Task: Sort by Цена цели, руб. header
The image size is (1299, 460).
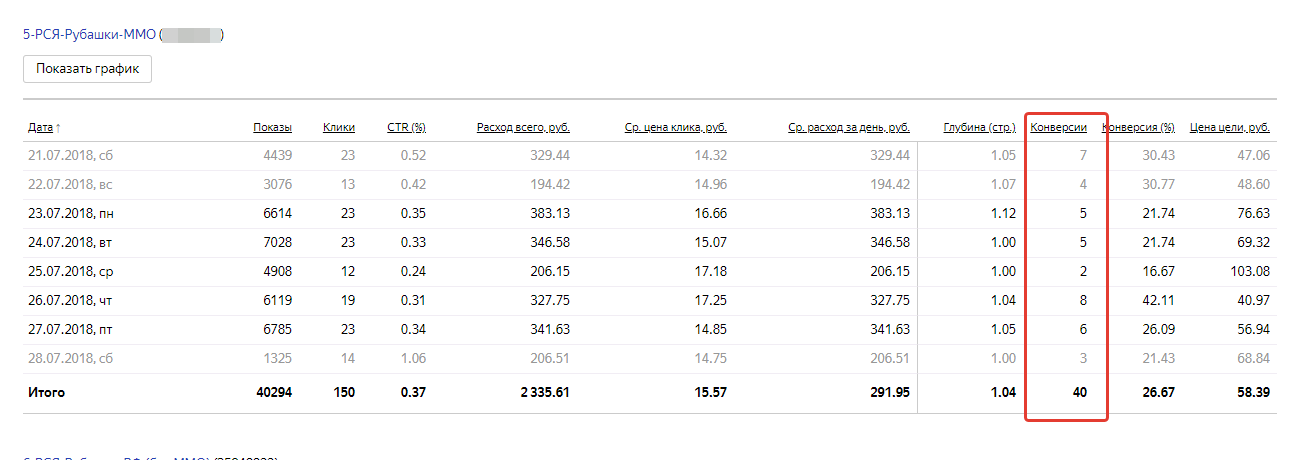Action: [x=1229, y=127]
